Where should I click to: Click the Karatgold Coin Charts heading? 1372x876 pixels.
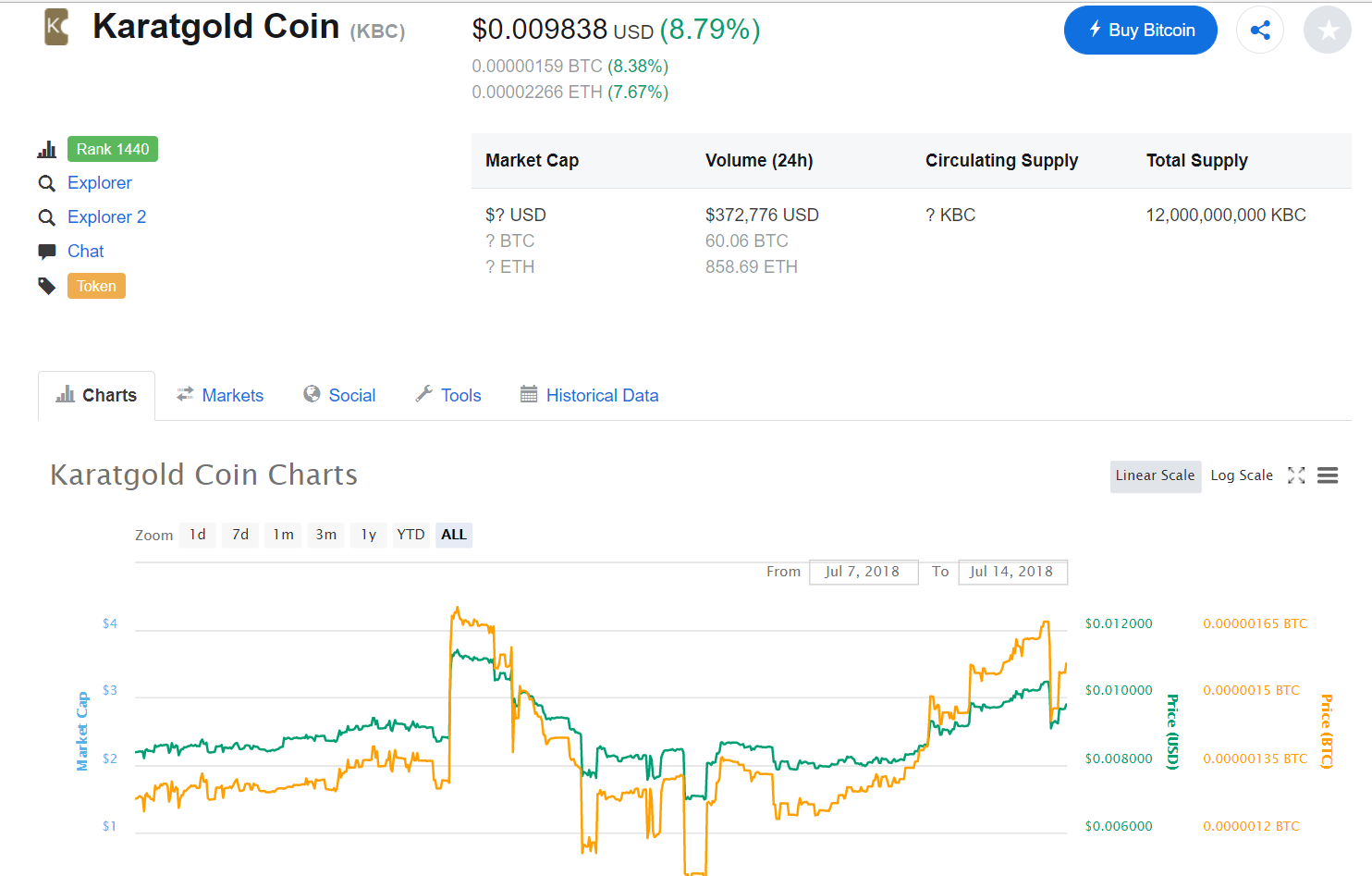pos(203,475)
